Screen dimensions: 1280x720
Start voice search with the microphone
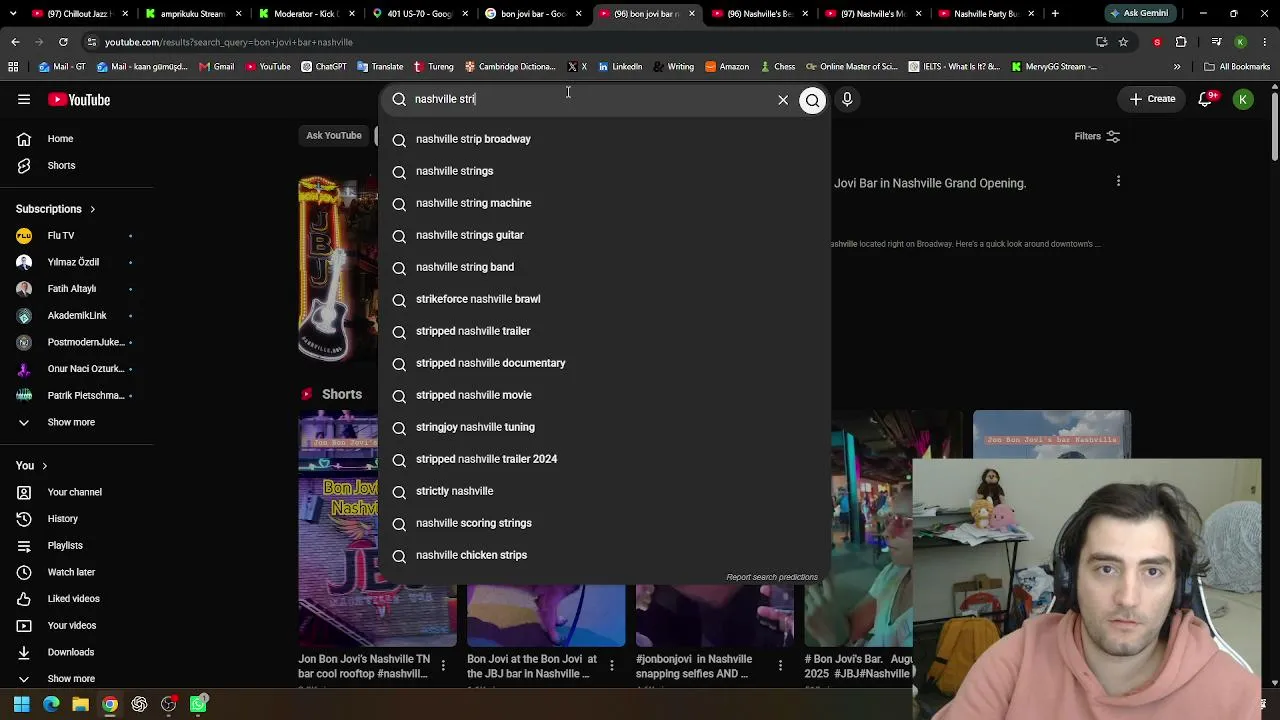(x=847, y=99)
